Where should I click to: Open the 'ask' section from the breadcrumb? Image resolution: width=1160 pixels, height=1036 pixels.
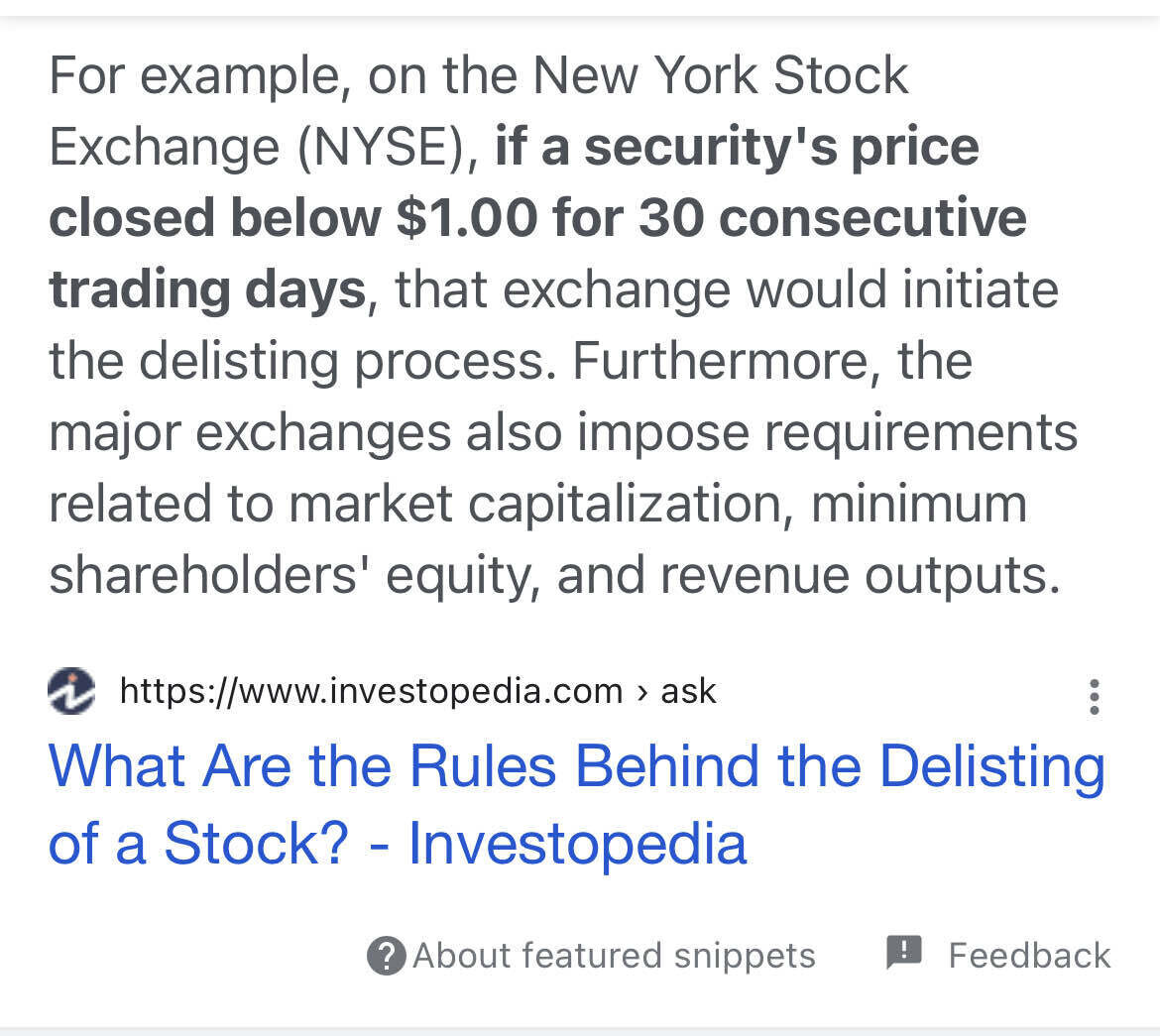pos(690,691)
